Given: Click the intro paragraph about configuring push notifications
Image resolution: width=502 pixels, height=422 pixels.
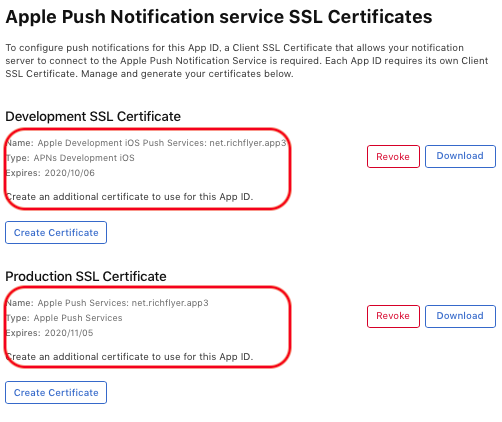Looking at the screenshot, I should [247, 61].
